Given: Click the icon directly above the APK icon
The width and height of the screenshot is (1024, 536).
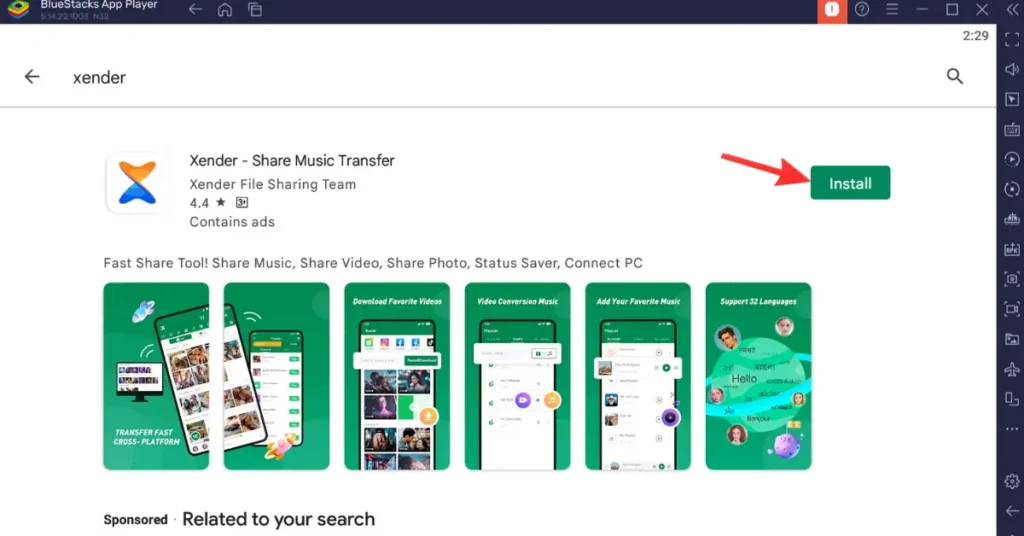Looking at the screenshot, I should click(x=1012, y=219).
